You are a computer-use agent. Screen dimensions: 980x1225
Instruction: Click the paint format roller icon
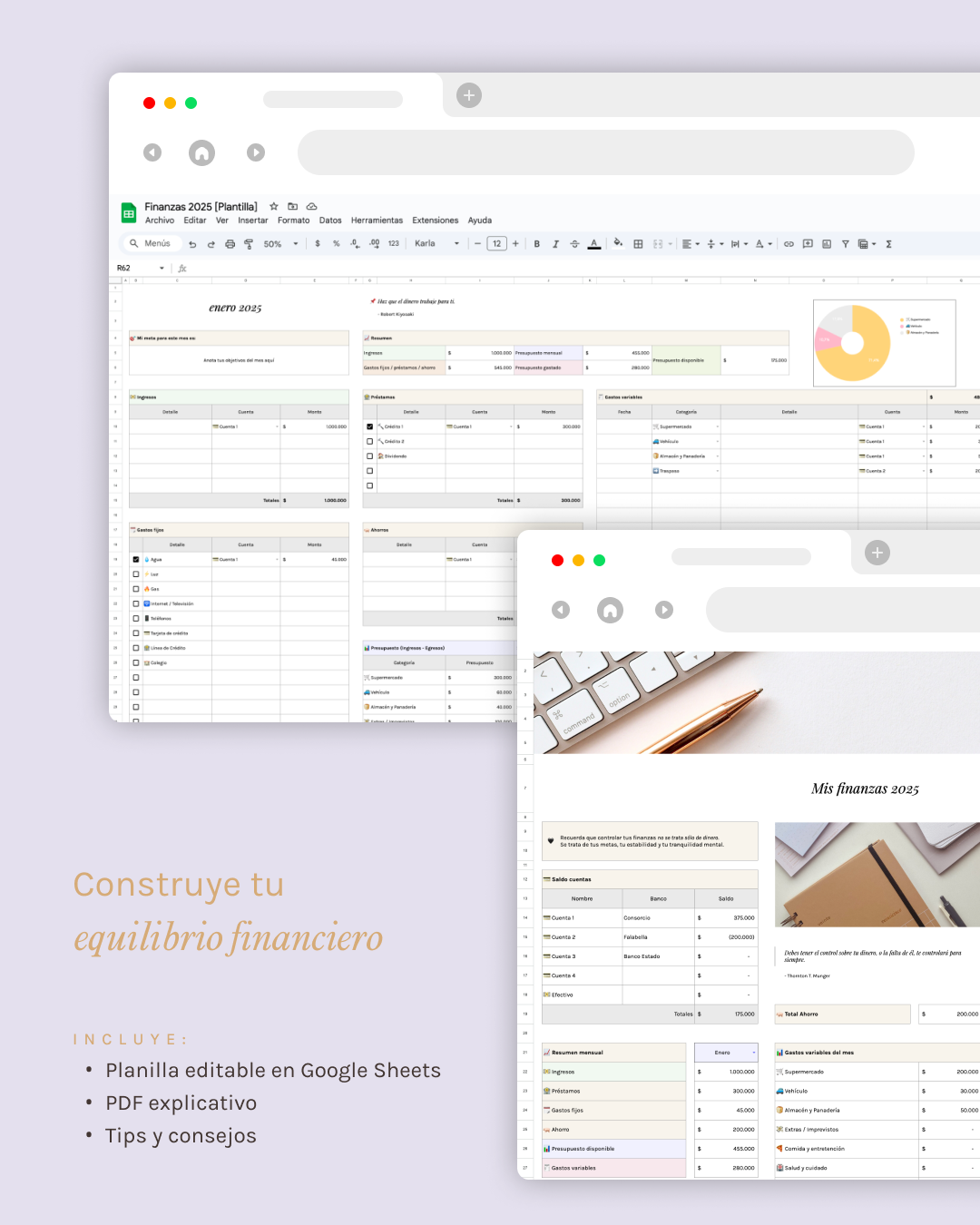click(249, 244)
